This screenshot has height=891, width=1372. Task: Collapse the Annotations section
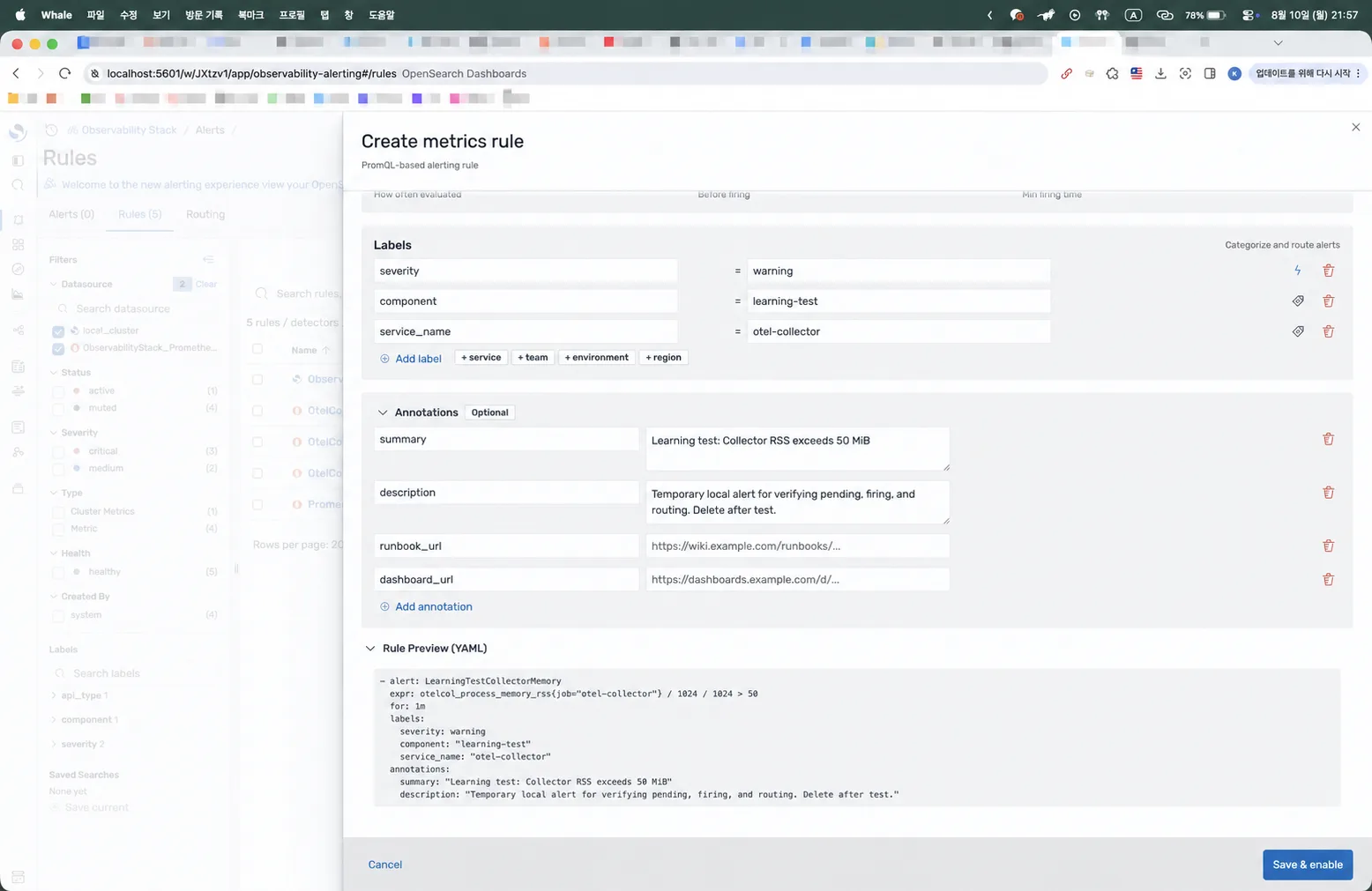pos(383,412)
